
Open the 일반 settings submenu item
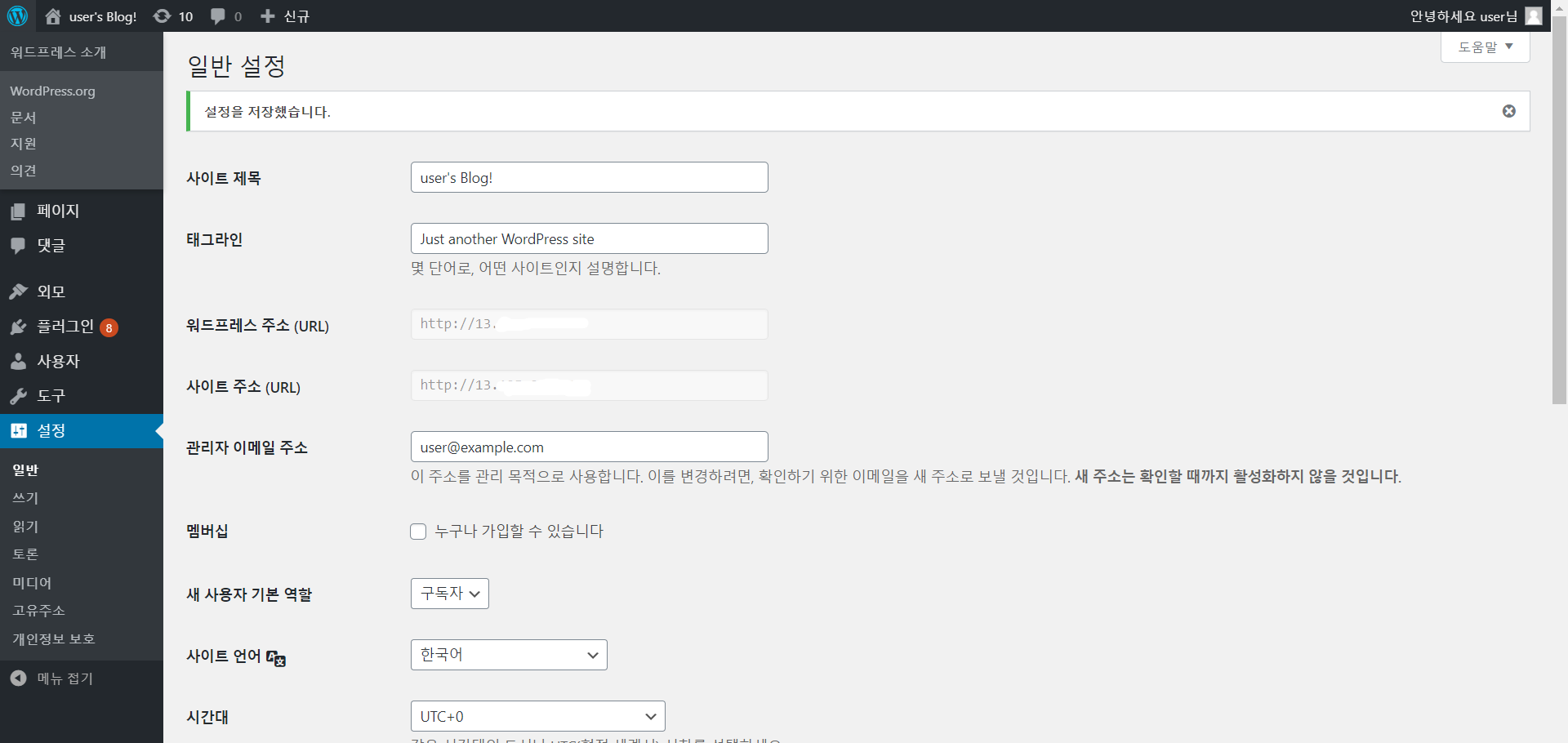click(25, 470)
